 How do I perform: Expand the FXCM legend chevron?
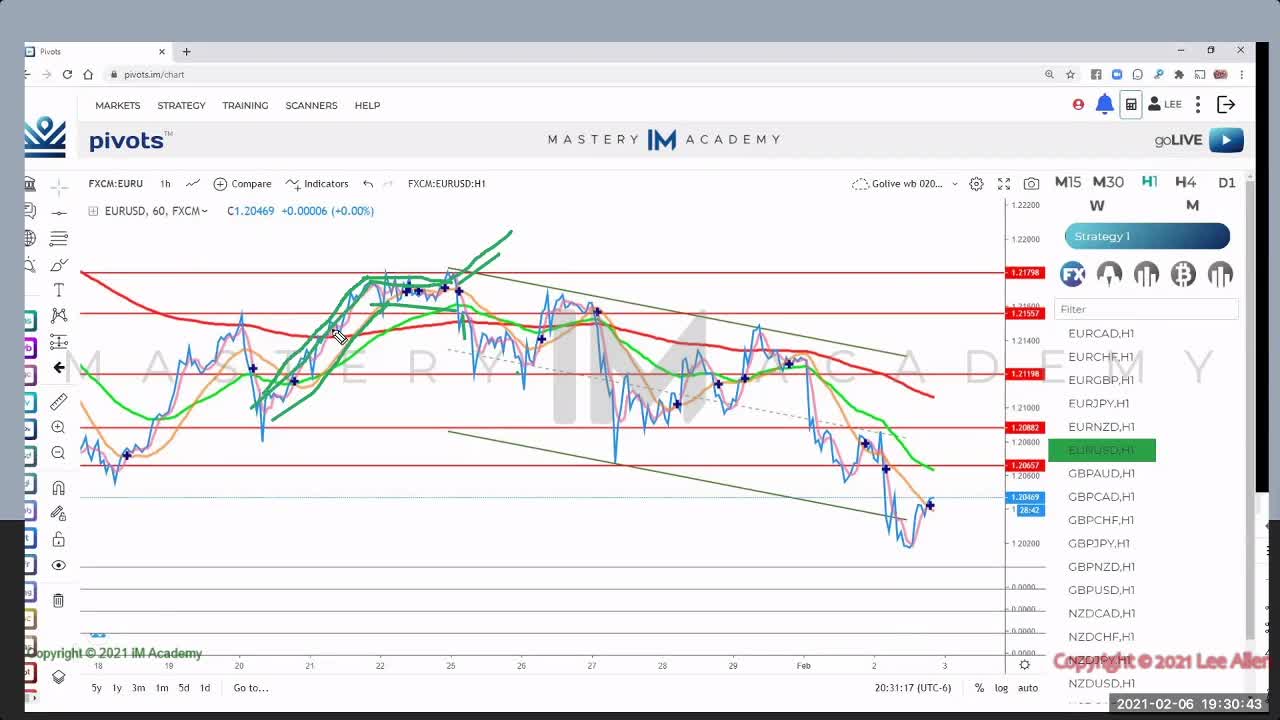tap(205, 211)
